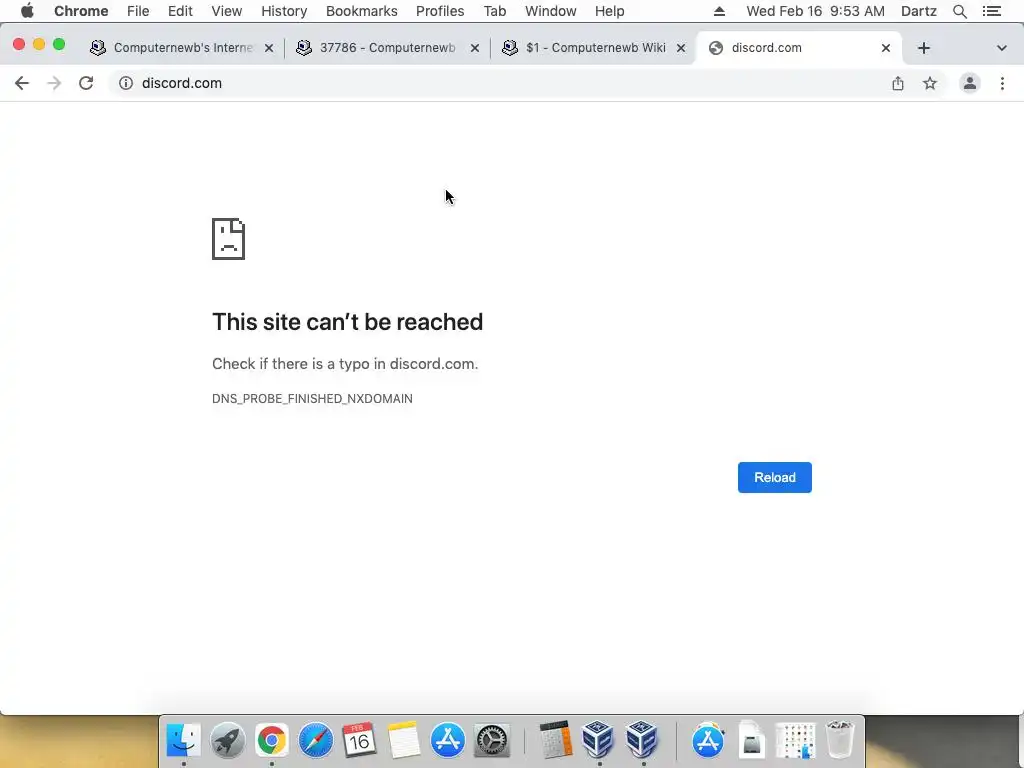This screenshot has width=1024, height=768.
Task: Close the Computernewb's Internet tab
Action: [268, 48]
